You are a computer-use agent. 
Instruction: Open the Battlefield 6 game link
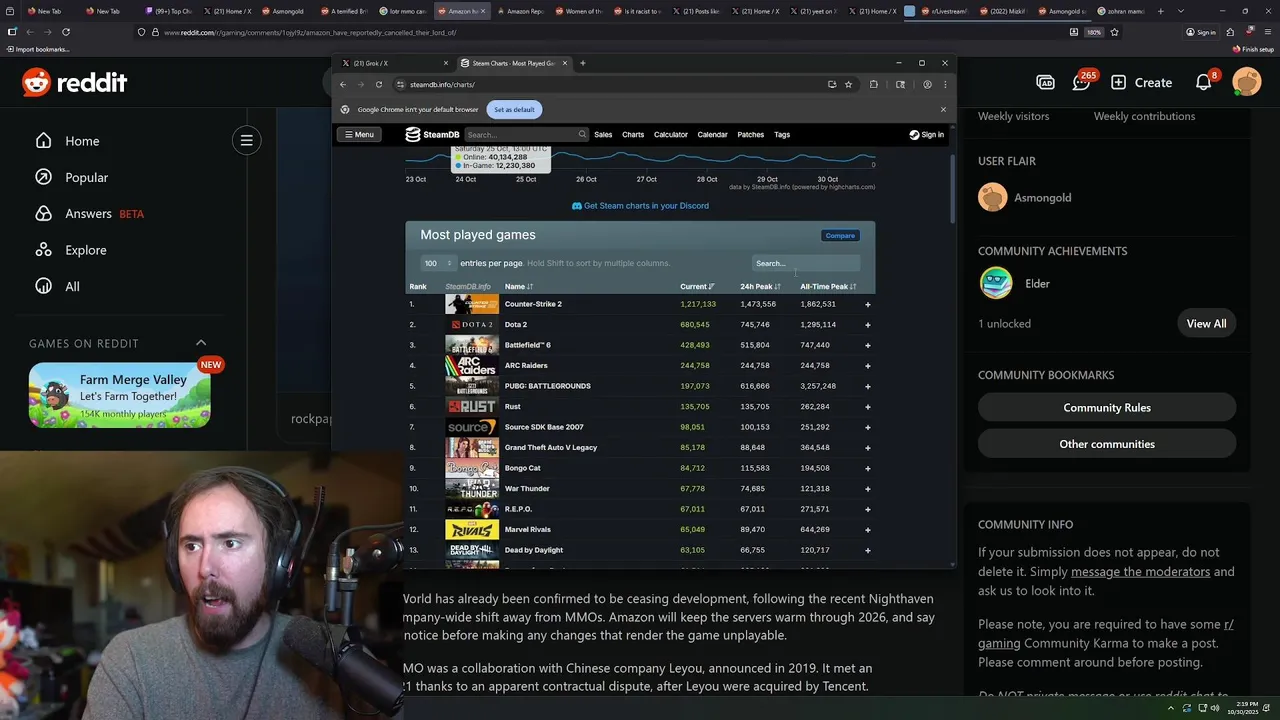[x=527, y=345]
